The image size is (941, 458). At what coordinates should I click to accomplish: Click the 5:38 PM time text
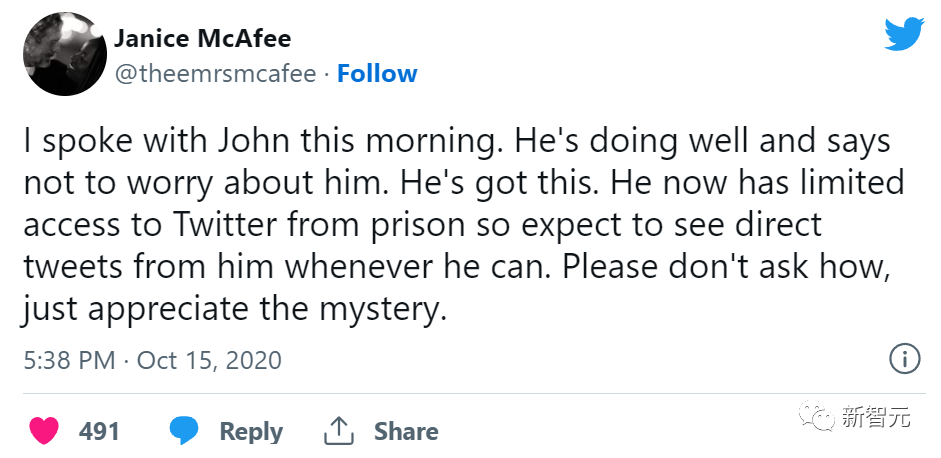point(69,360)
